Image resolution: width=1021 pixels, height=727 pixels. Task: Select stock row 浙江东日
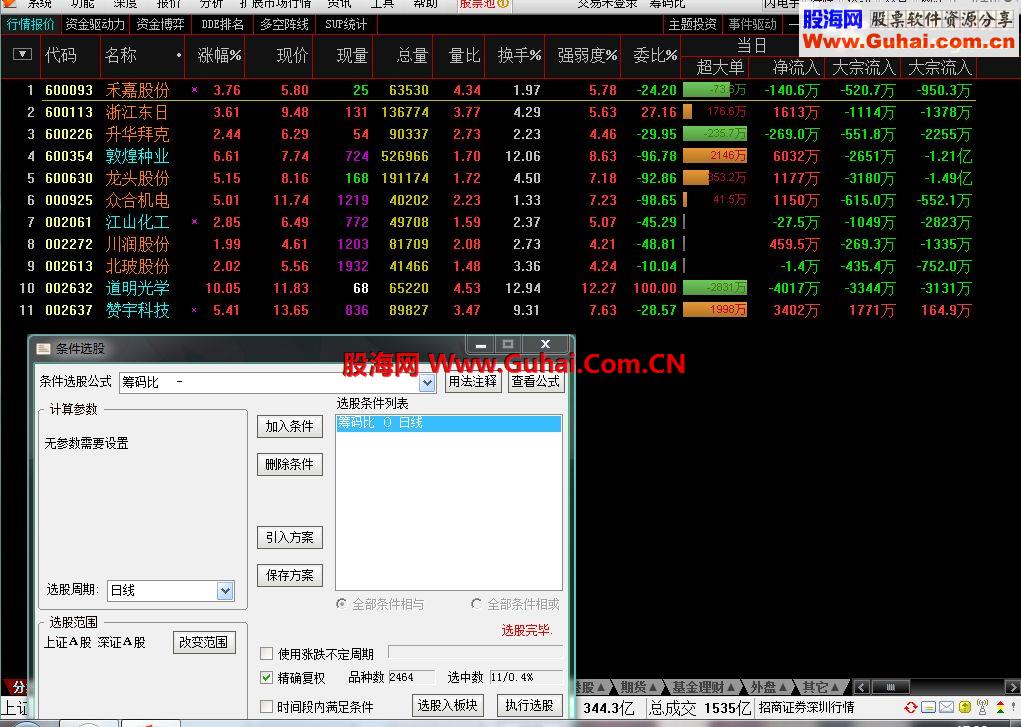pyautogui.click(x=488, y=112)
